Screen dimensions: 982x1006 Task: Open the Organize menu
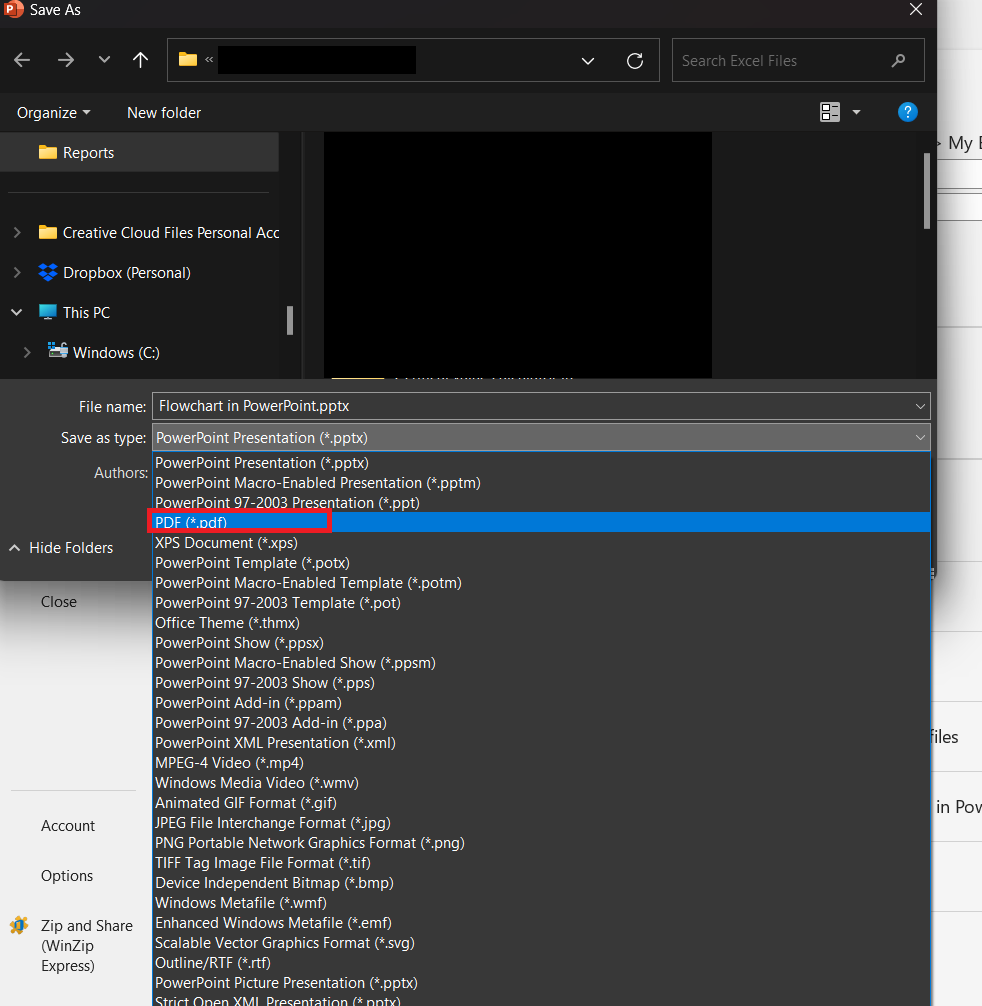tap(53, 113)
